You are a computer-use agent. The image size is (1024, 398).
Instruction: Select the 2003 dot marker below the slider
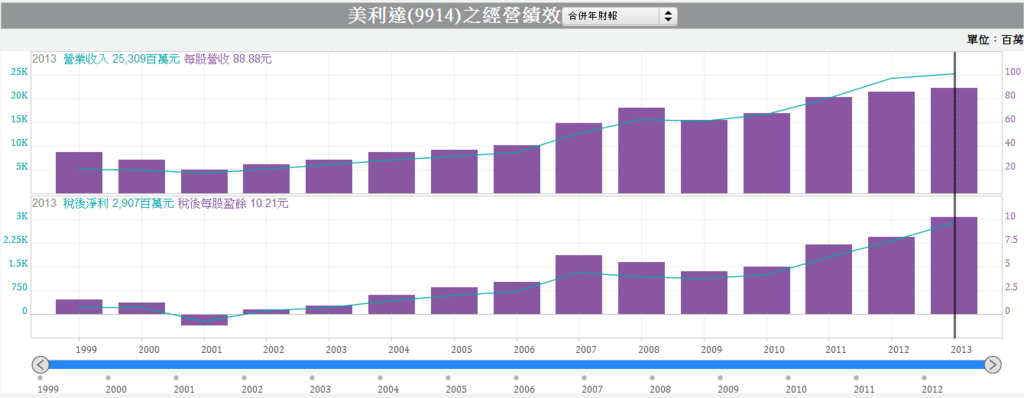[312, 378]
